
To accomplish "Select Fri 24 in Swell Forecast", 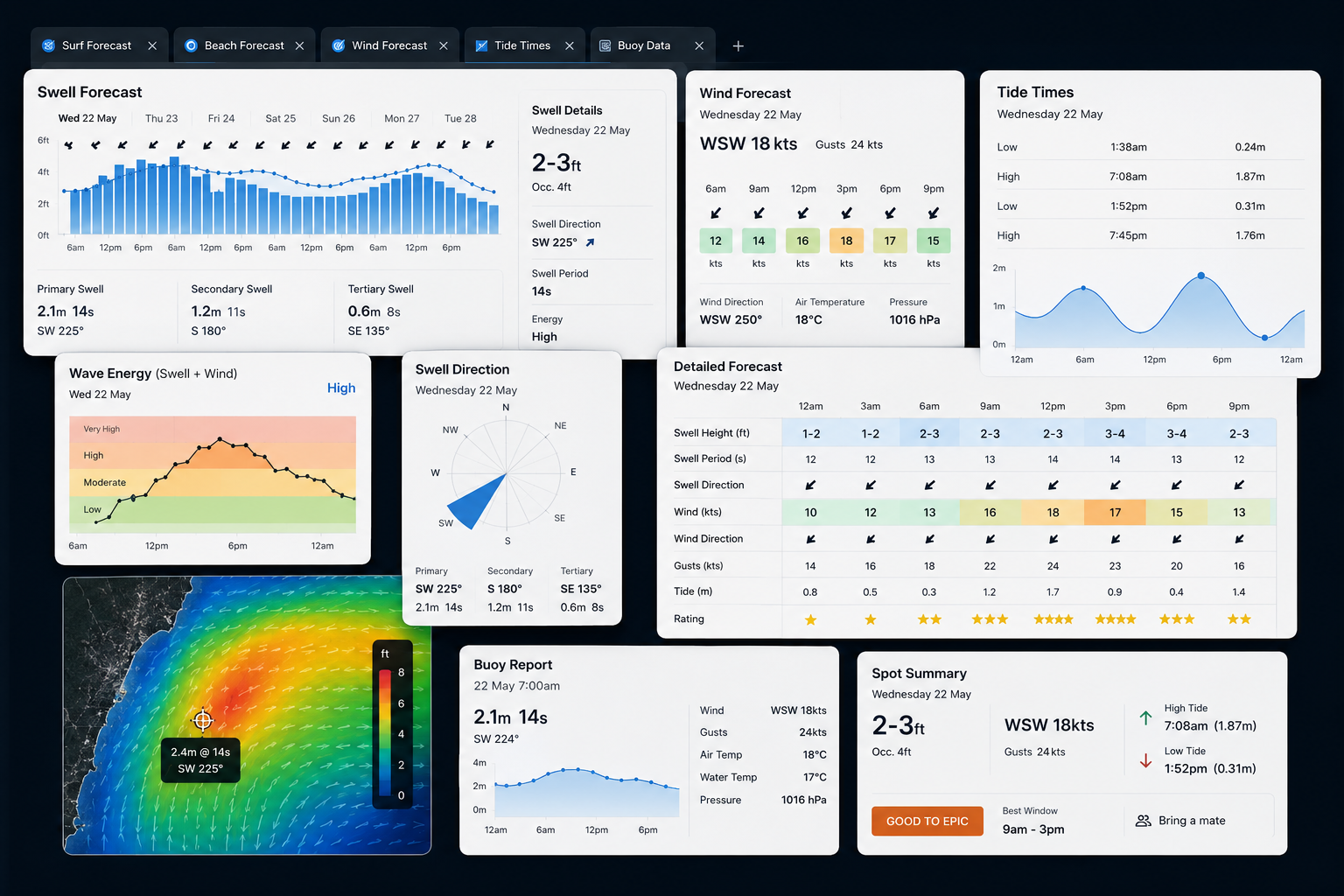I will click(221, 118).
